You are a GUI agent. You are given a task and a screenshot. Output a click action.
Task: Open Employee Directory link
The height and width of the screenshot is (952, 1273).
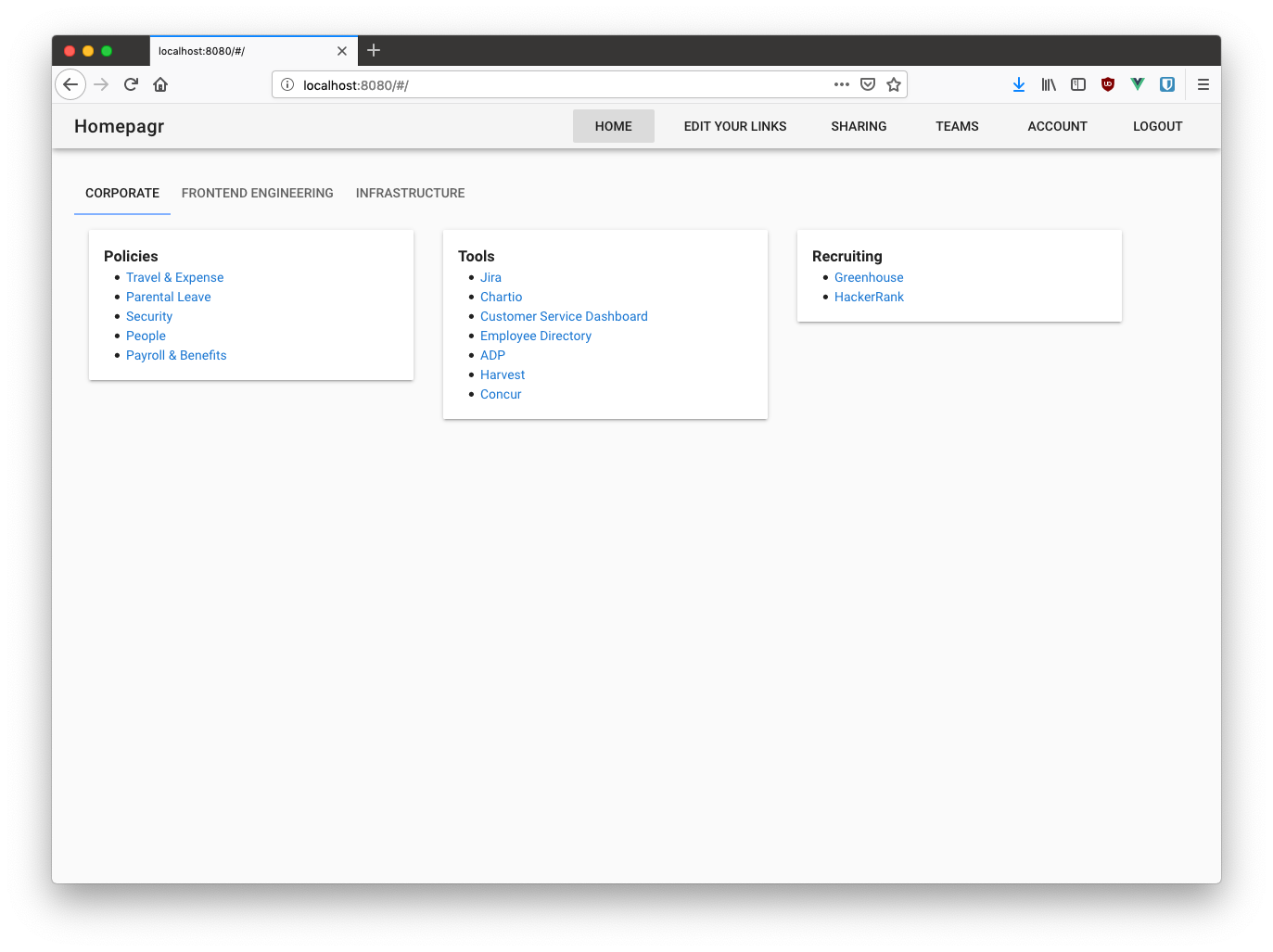(x=536, y=336)
